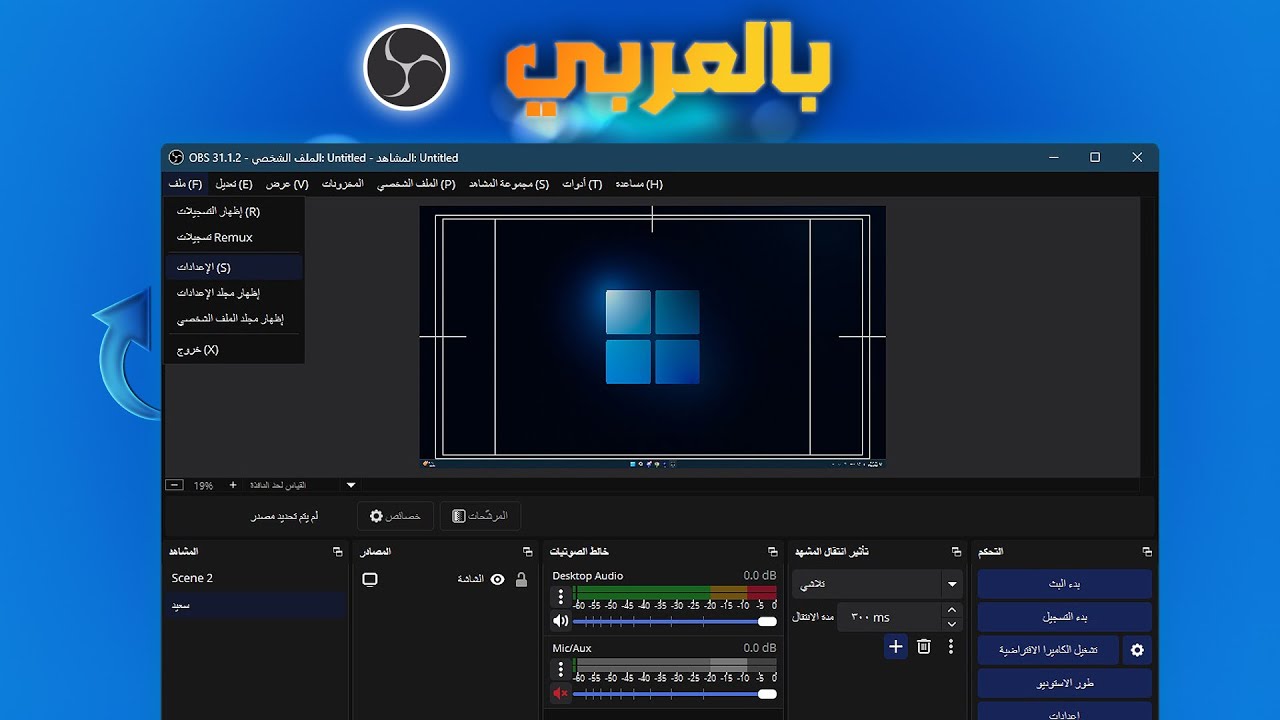Click the OBS logo in title bar
Viewport: 1280px width, 720px height.
pos(176,158)
